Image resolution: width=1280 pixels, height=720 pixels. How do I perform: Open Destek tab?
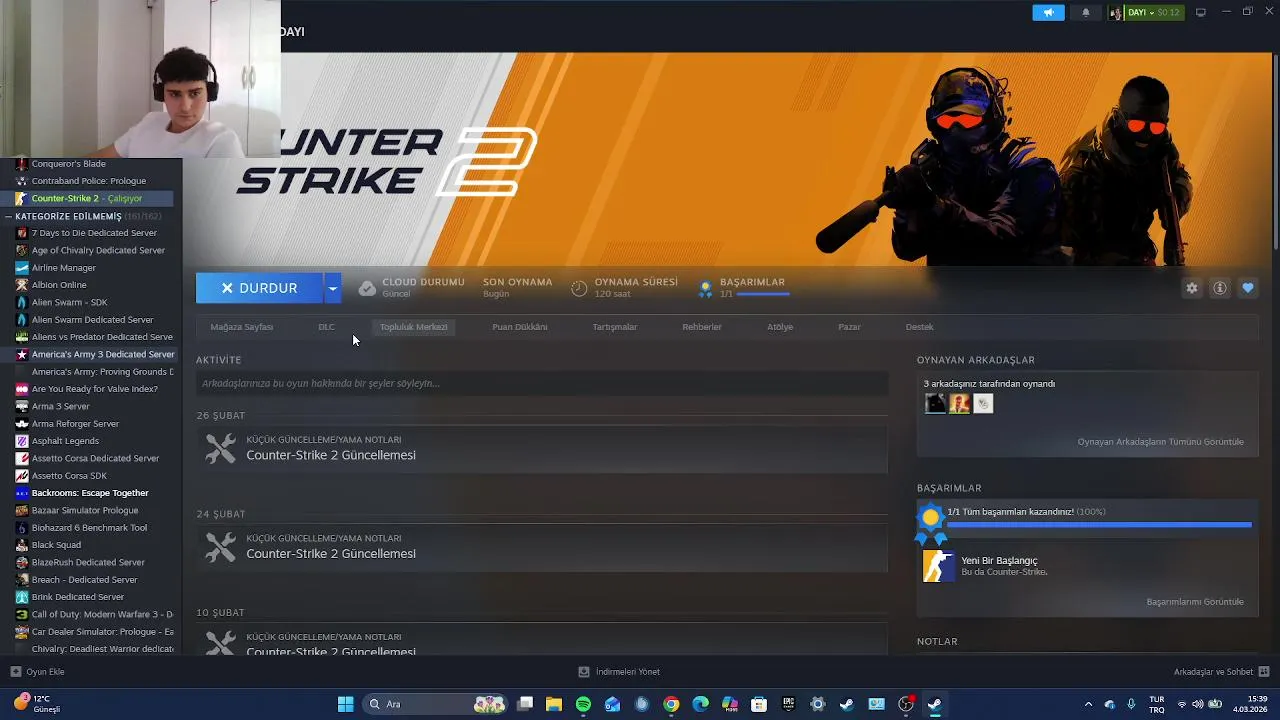(920, 327)
